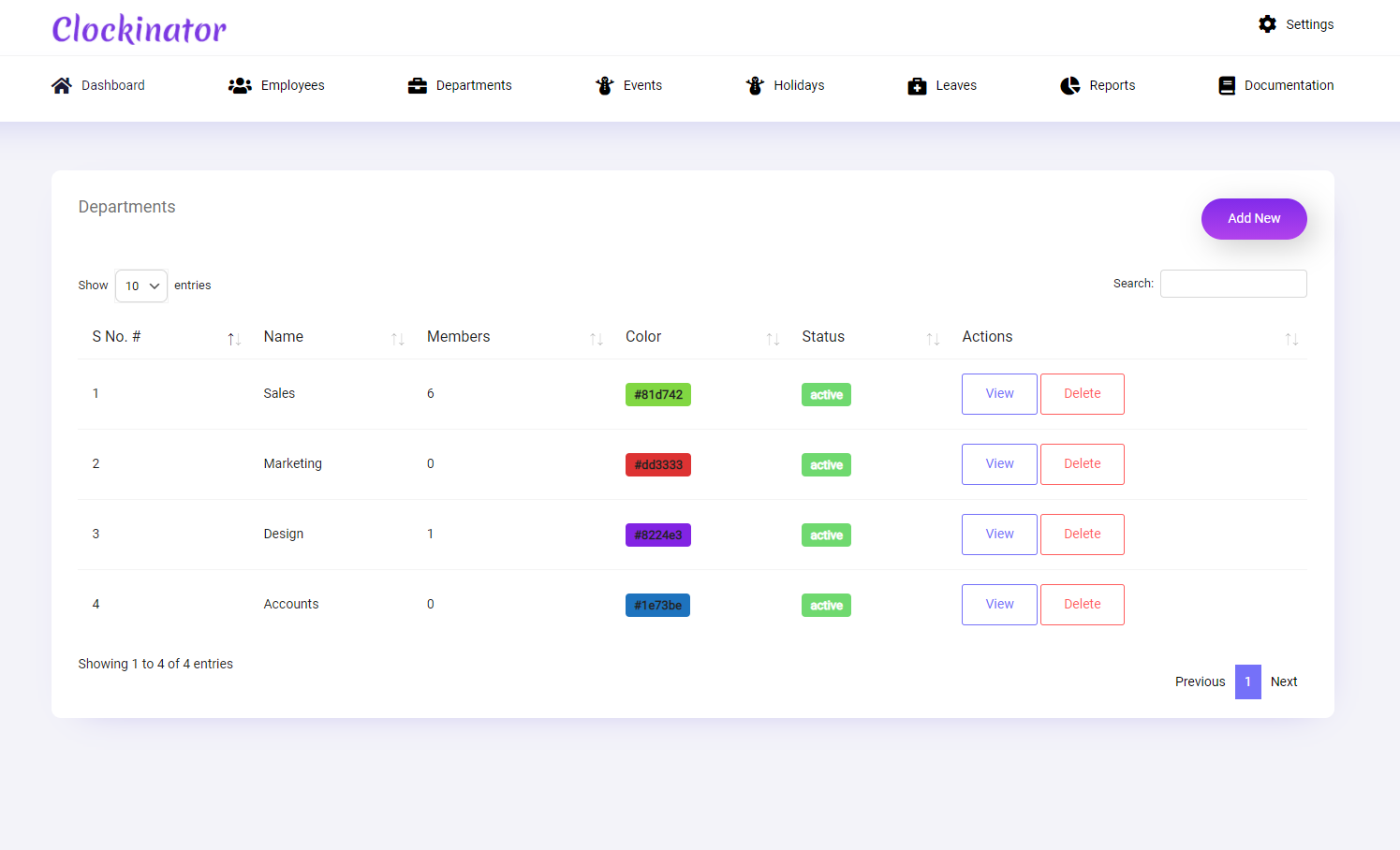Image resolution: width=1400 pixels, height=850 pixels.
Task: Click the Leaves medkit icon
Action: 917,85
